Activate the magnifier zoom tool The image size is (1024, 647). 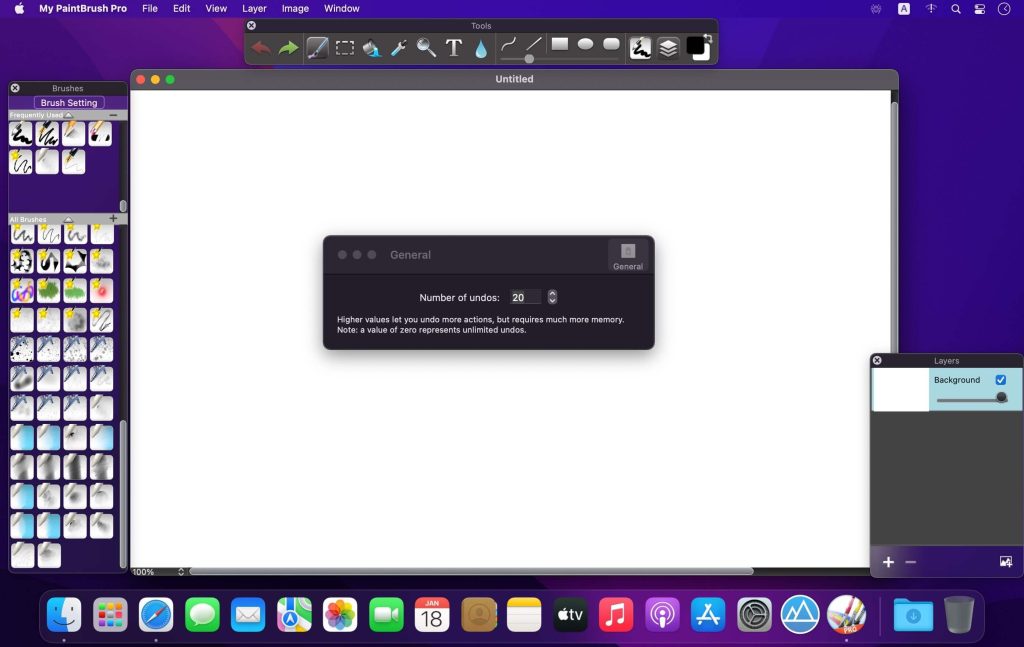425,46
